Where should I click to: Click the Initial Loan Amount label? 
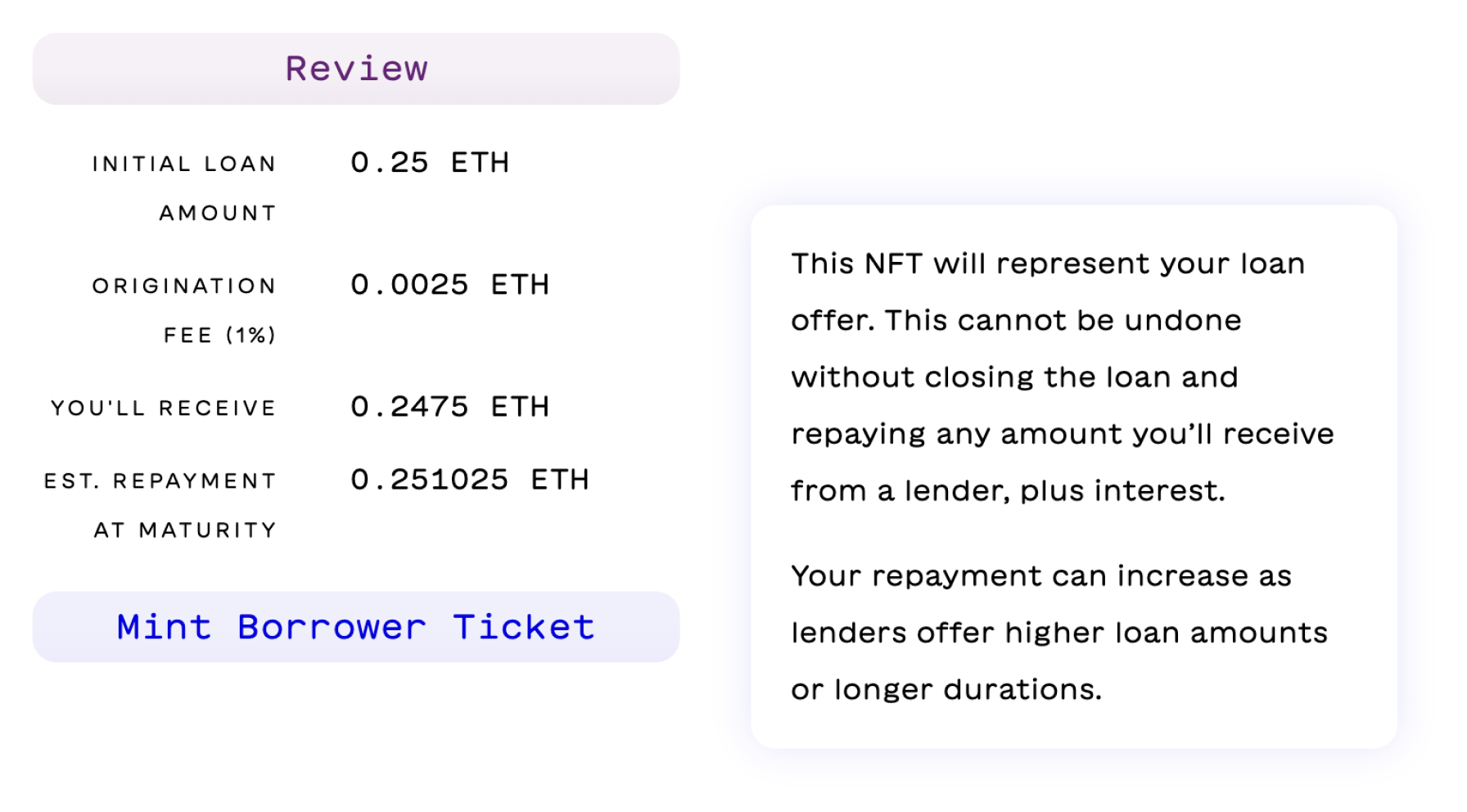click(184, 188)
